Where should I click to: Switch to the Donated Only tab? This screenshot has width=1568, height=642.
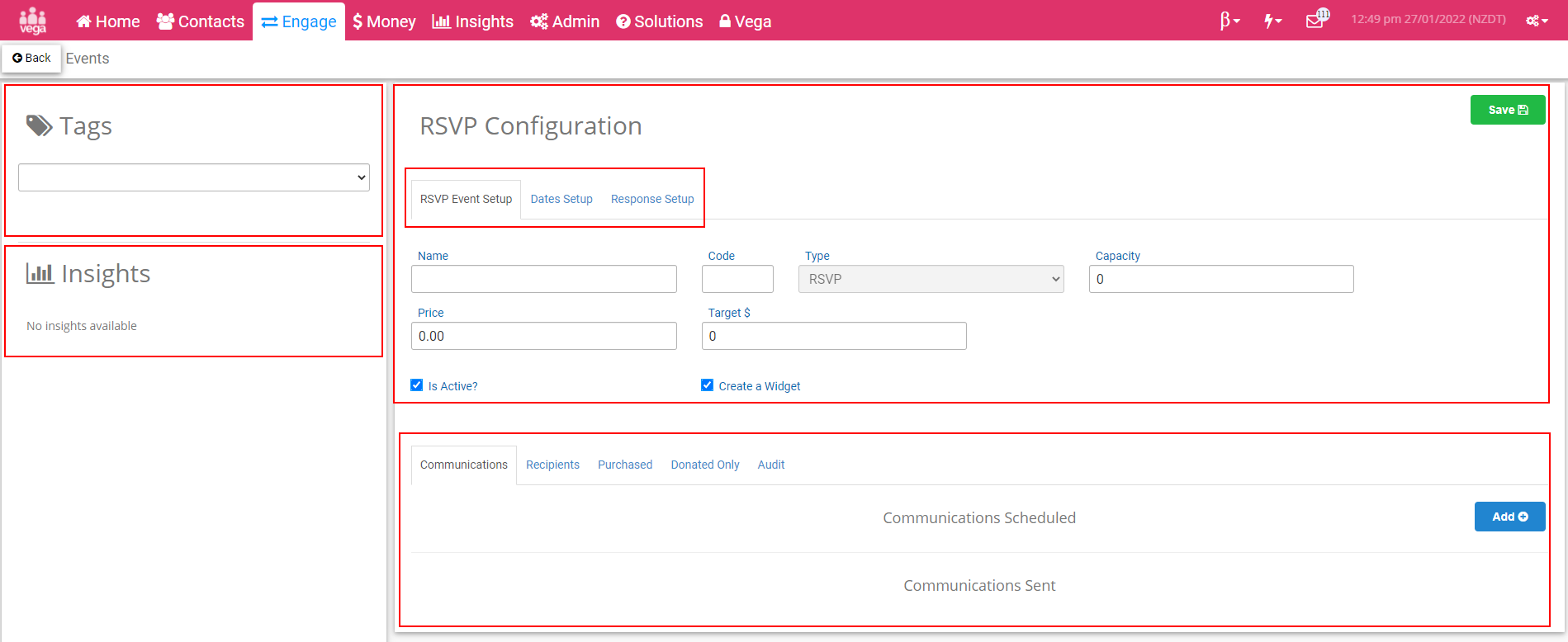[x=705, y=465]
